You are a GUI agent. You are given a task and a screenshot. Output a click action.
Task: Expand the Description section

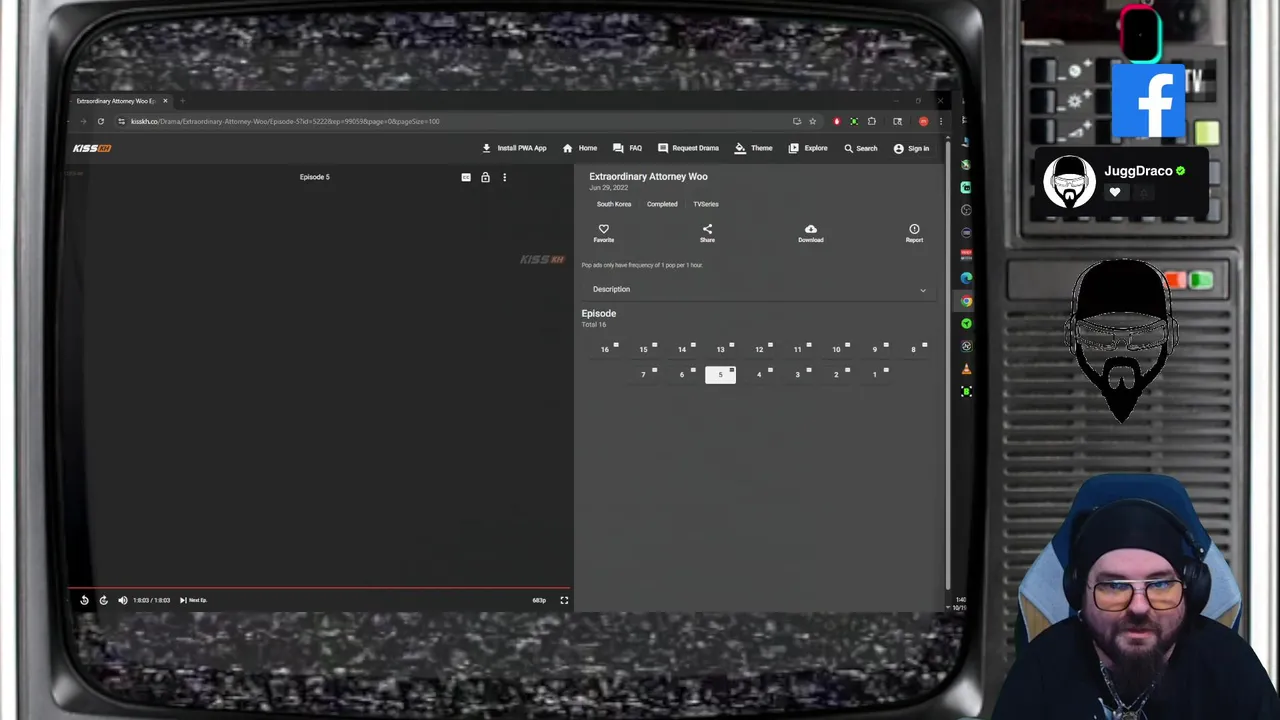coord(759,289)
